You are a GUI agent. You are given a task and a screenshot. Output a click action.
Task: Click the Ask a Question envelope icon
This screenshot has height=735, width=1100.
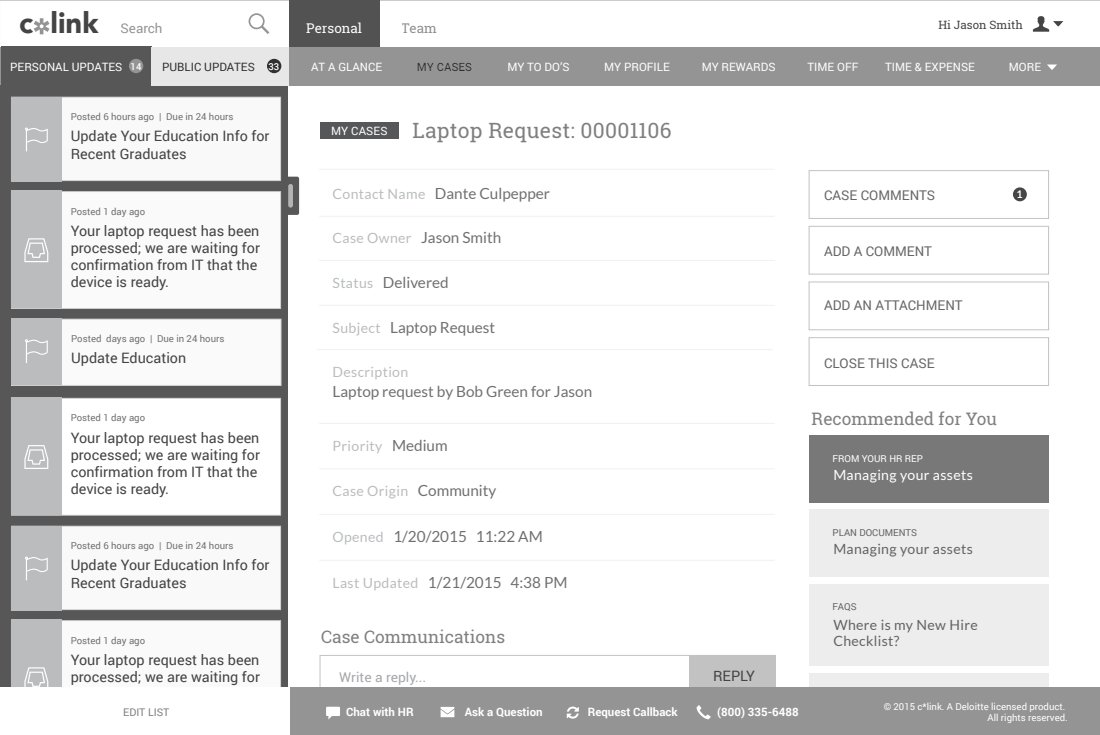(x=447, y=712)
